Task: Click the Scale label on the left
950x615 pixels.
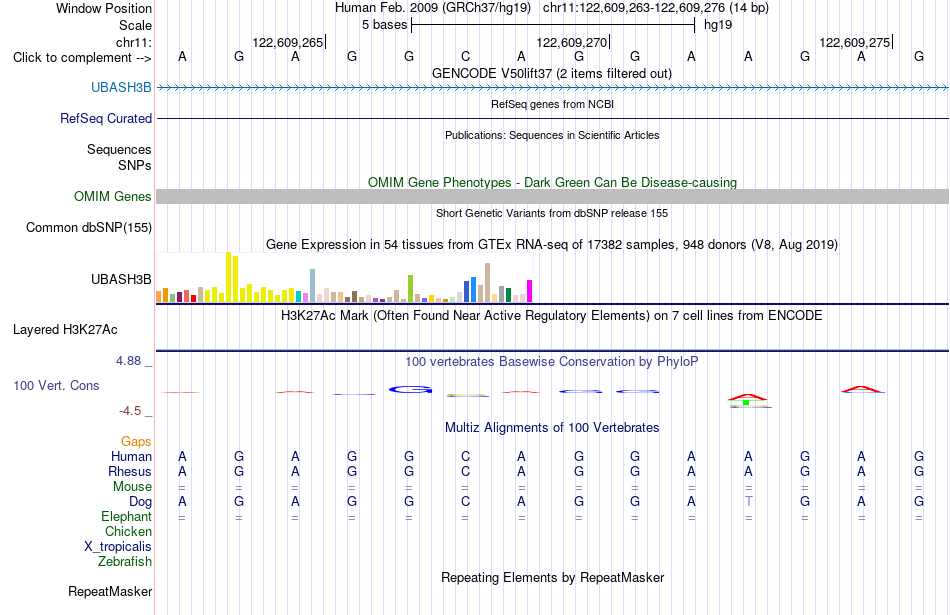Action: point(135,25)
